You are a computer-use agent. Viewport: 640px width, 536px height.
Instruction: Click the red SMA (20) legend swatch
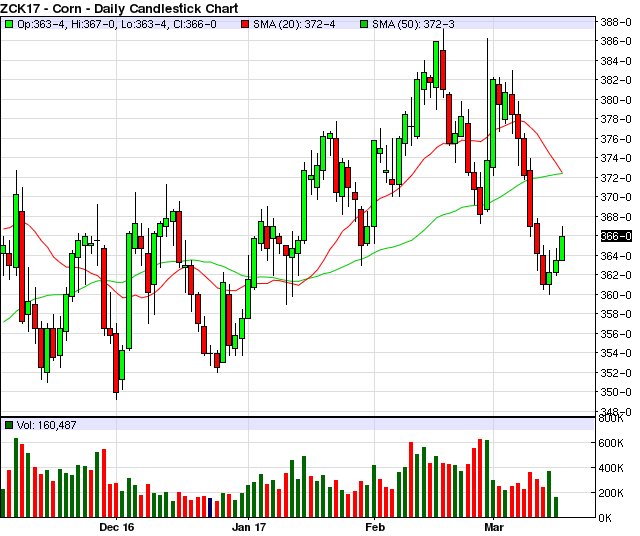coord(245,24)
